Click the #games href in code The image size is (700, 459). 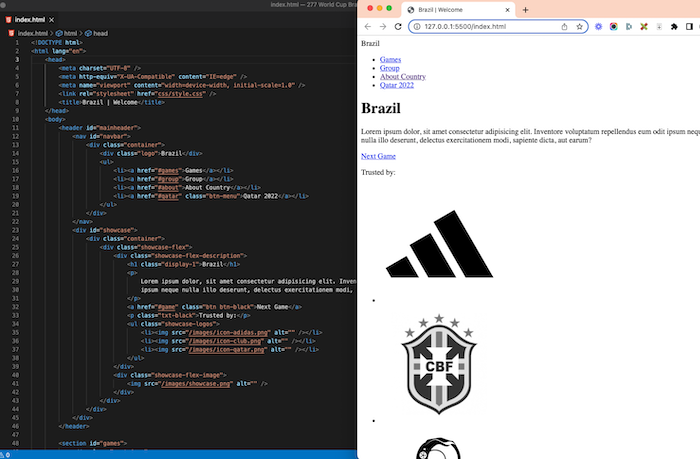click(168, 171)
